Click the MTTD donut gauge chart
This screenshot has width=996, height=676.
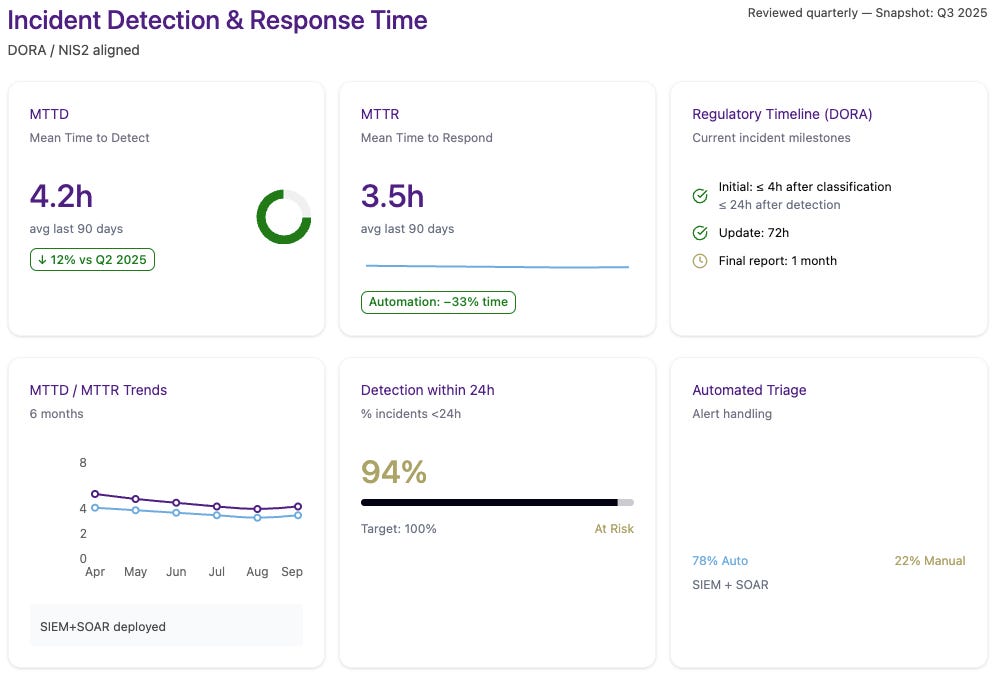point(284,217)
